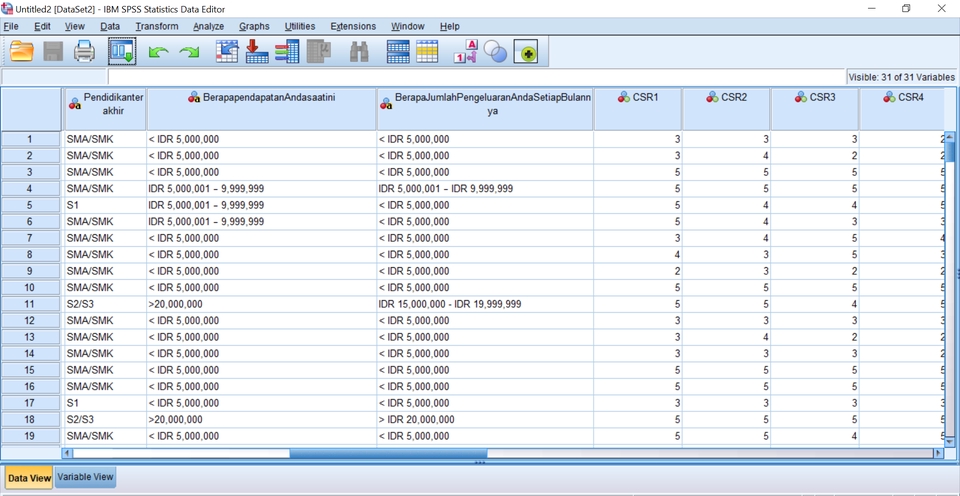Image resolution: width=960 pixels, height=496 pixels.
Task: Click the vertical scrollbar down arrow
Action: pyautogui.click(x=950, y=441)
